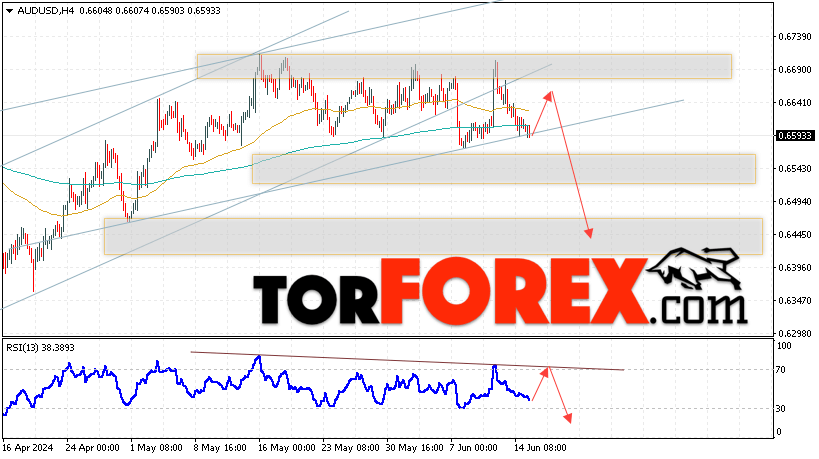Select the lower support zone rectangle near 0.64450
819x459 pixels.
pos(434,237)
